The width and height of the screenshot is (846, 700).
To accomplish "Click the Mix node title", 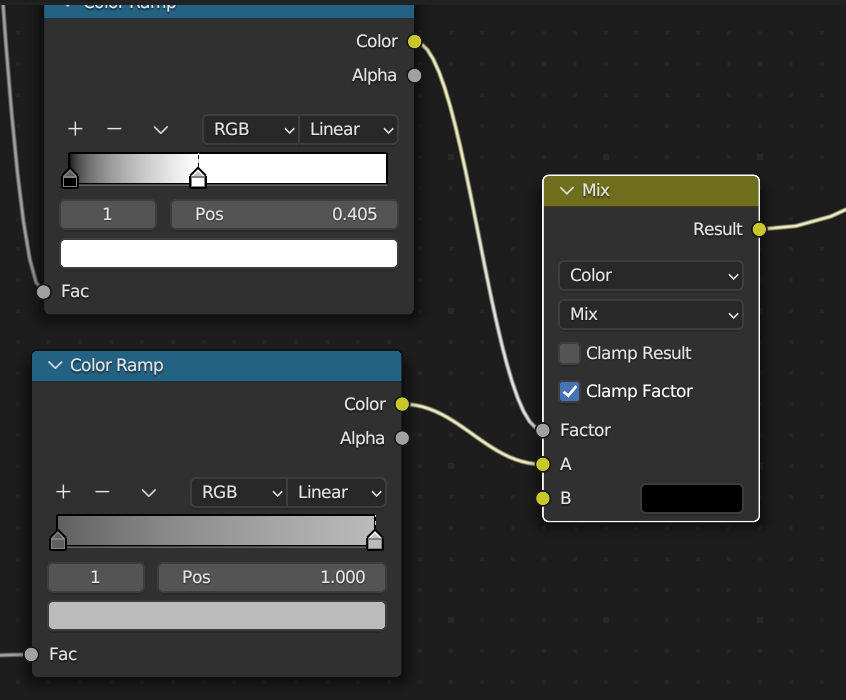I will (x=596, y=191).
